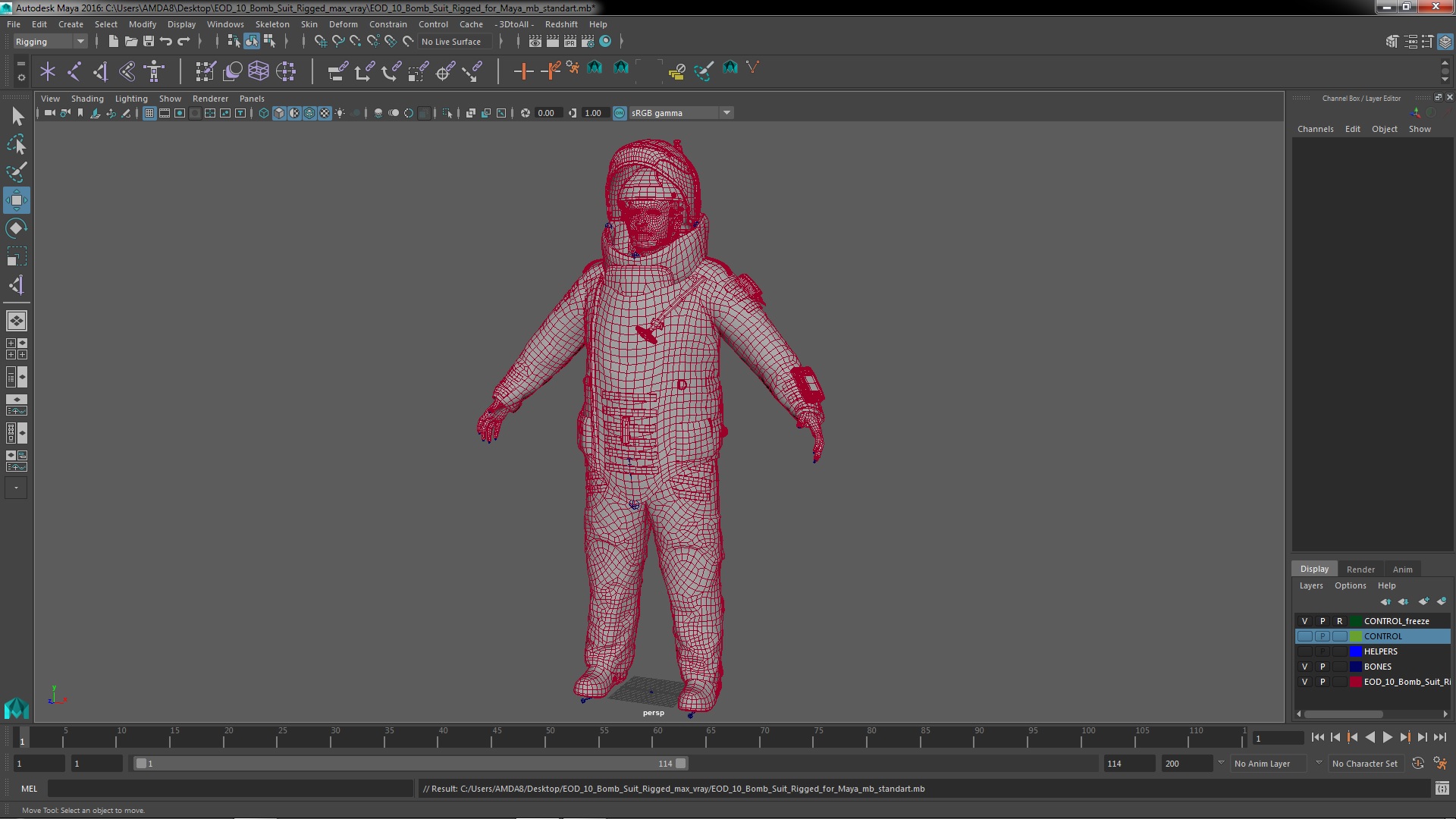The width and height of the screenshot is (1456, 819).
Task: Click the blue color swatch of HELPERS layer
Action: click(x=1356, y=651)
